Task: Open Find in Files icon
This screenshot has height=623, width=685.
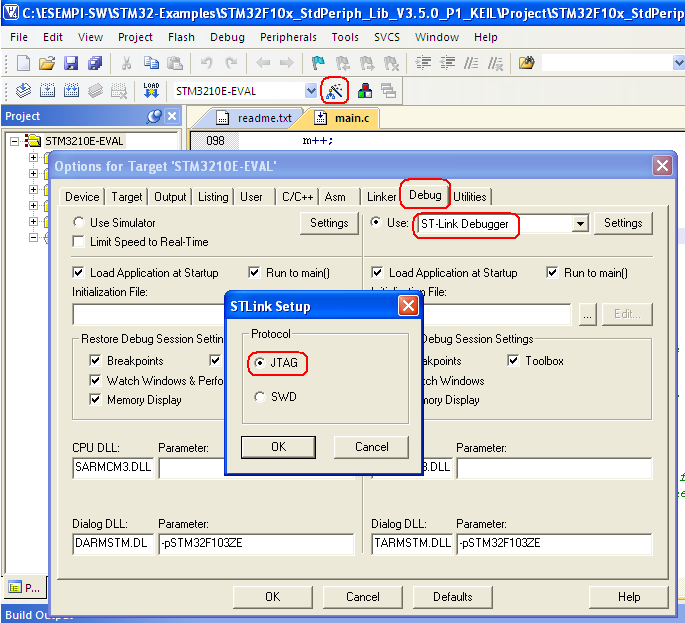Action: [526, 63]
